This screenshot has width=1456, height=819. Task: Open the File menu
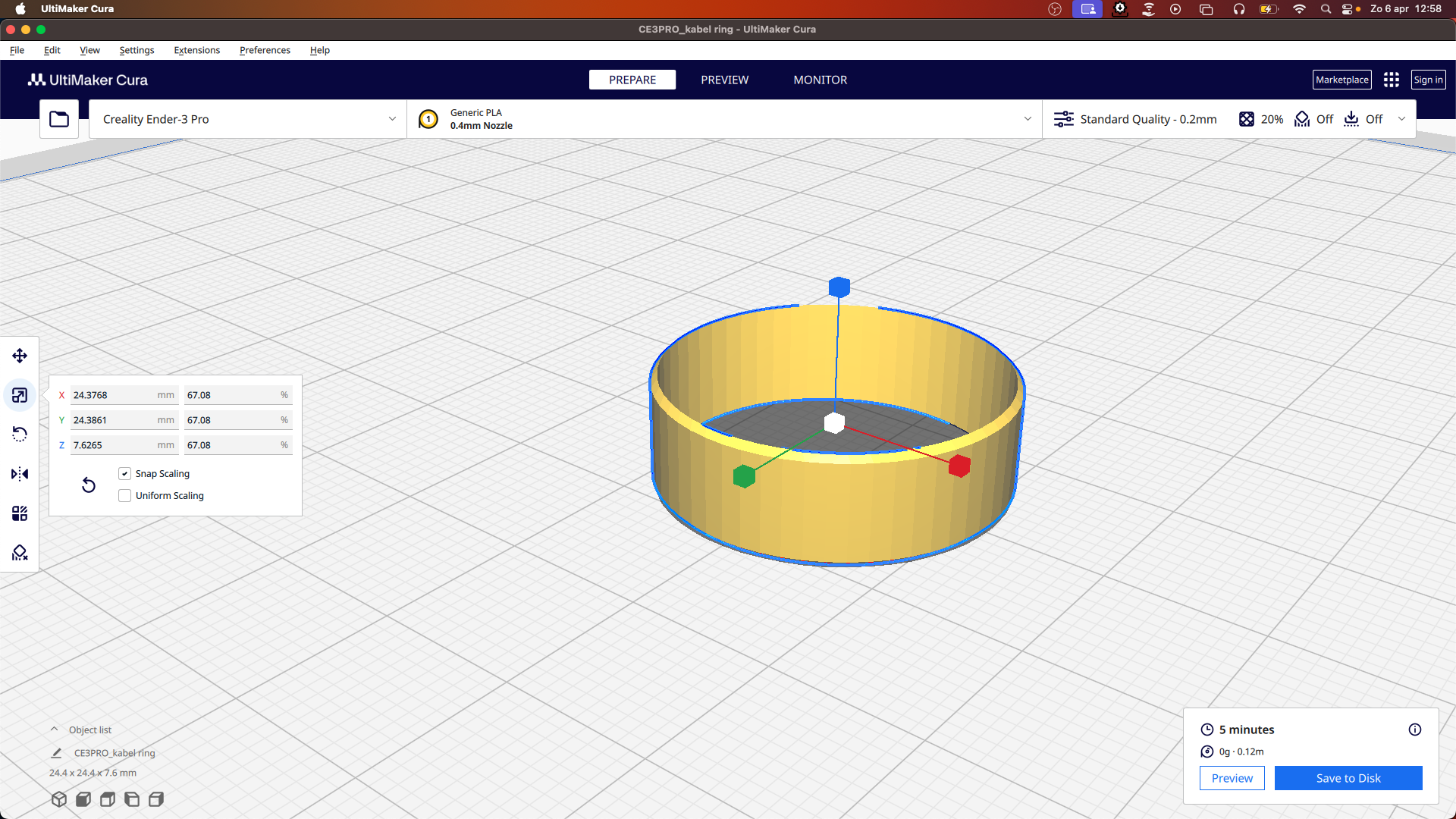[17, 50]
